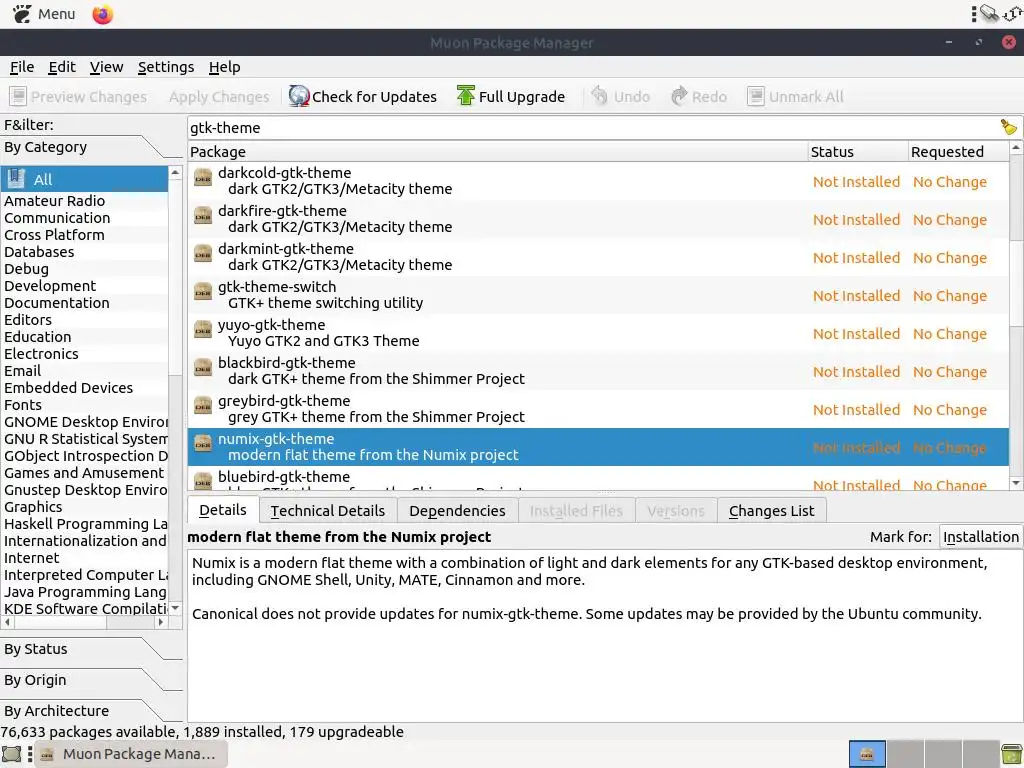
Task: Sort by the Requested column header
Action: 958,152
